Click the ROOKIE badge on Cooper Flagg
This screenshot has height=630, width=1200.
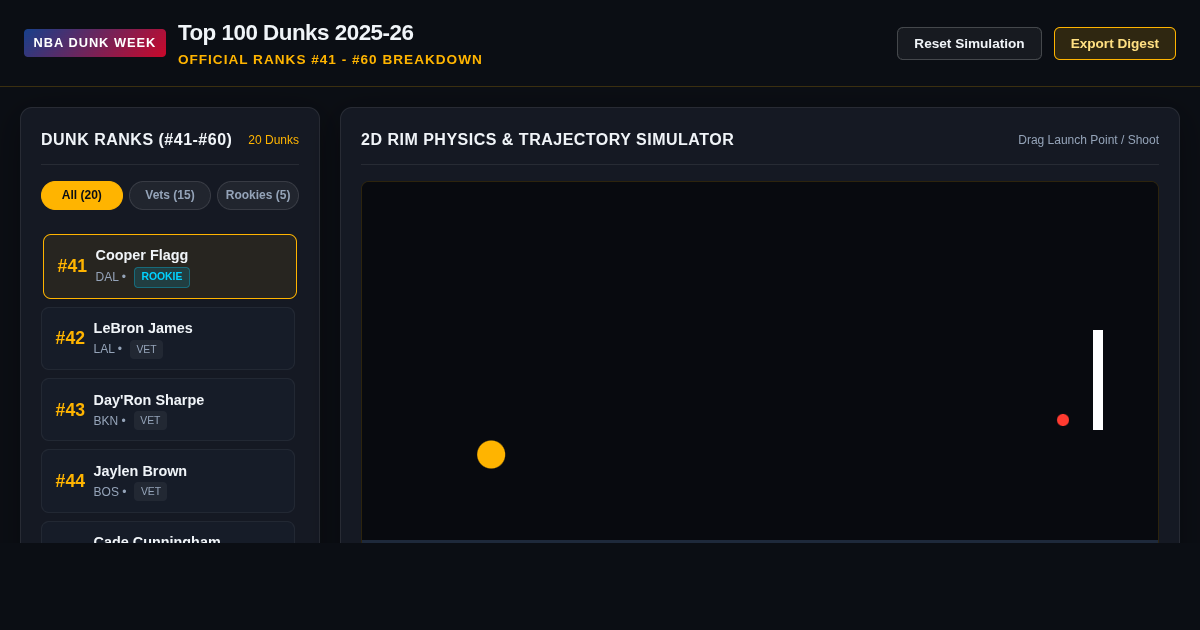click(162, 277)
